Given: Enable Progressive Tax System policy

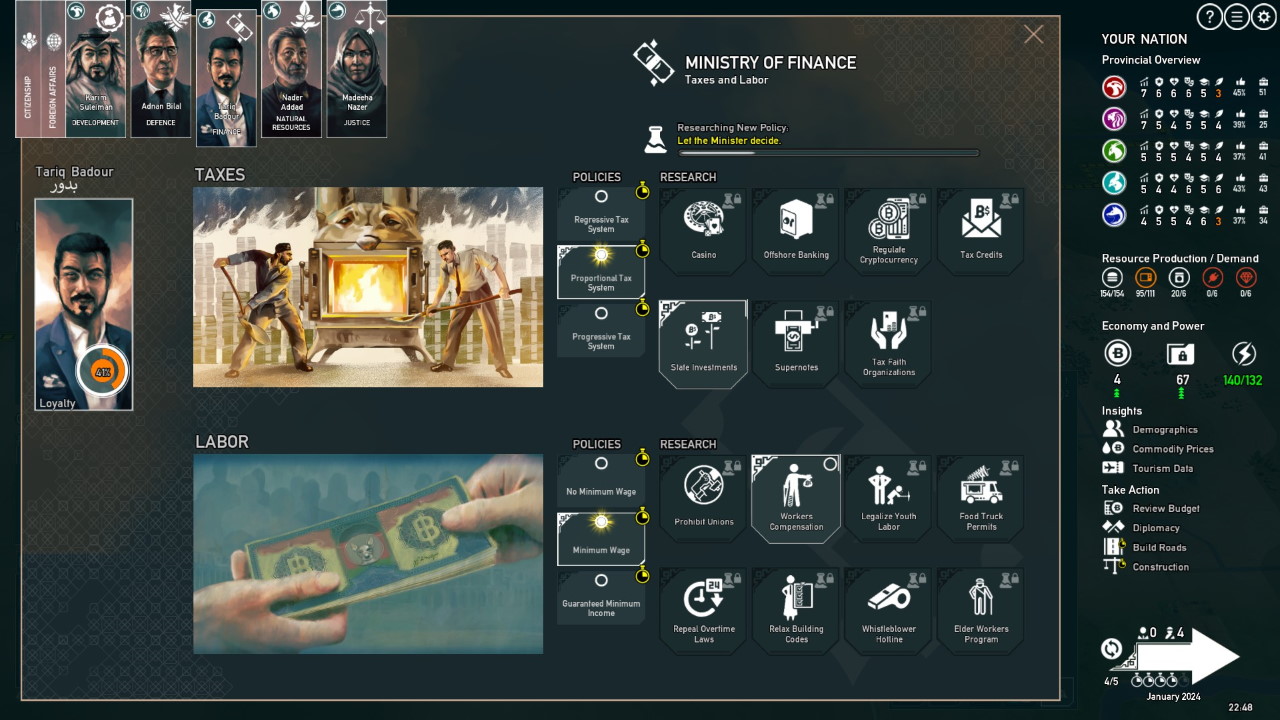Looking at the screenshot, I should [601, 330].
